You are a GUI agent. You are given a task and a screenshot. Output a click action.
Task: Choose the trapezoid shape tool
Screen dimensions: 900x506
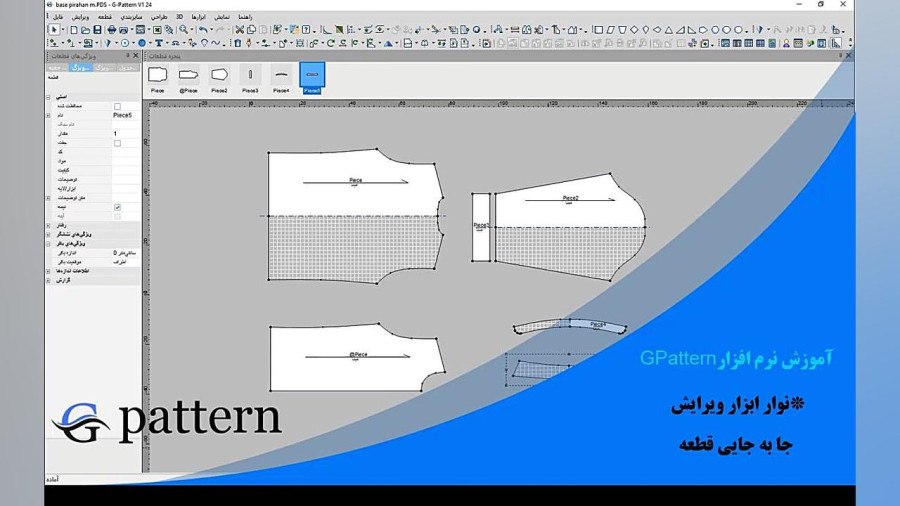tap(622, 30)
